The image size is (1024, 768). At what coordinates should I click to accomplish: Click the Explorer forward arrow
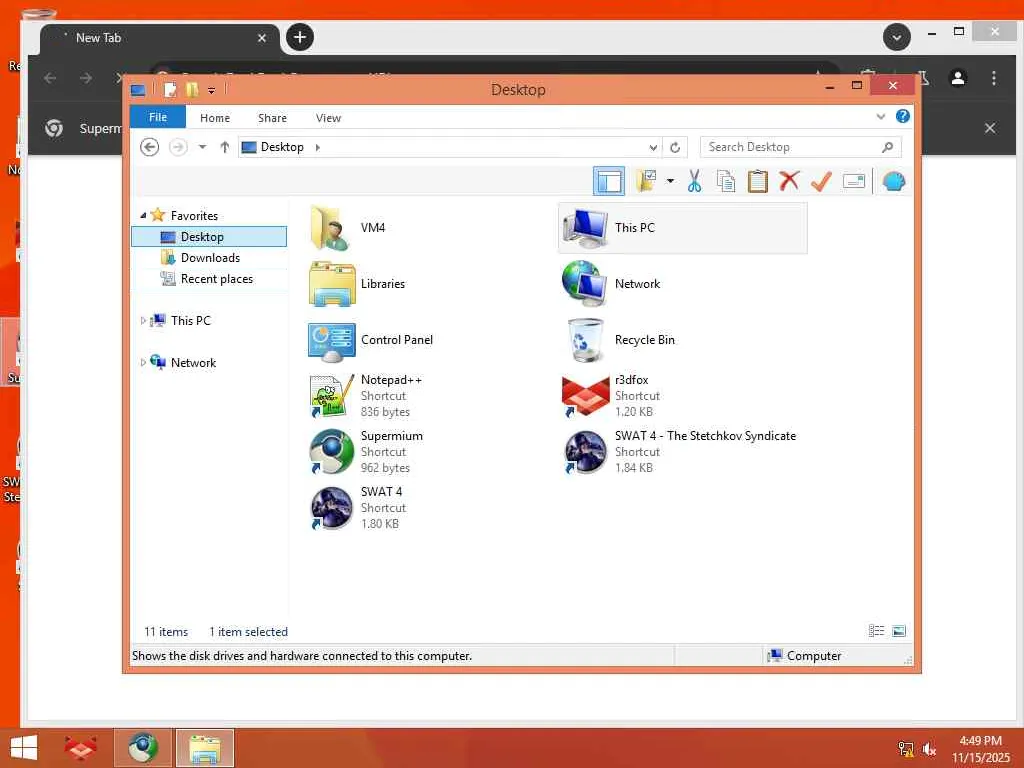[178, 147]
